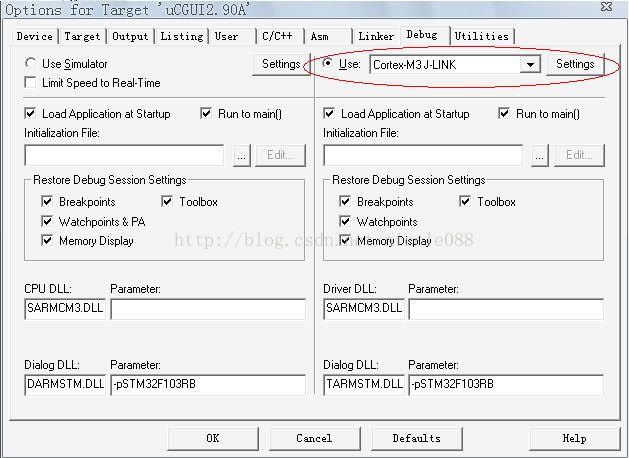Click the Cancel button
Screen dimensions: 629x458
pyautogui.click(x=314, y=439)
